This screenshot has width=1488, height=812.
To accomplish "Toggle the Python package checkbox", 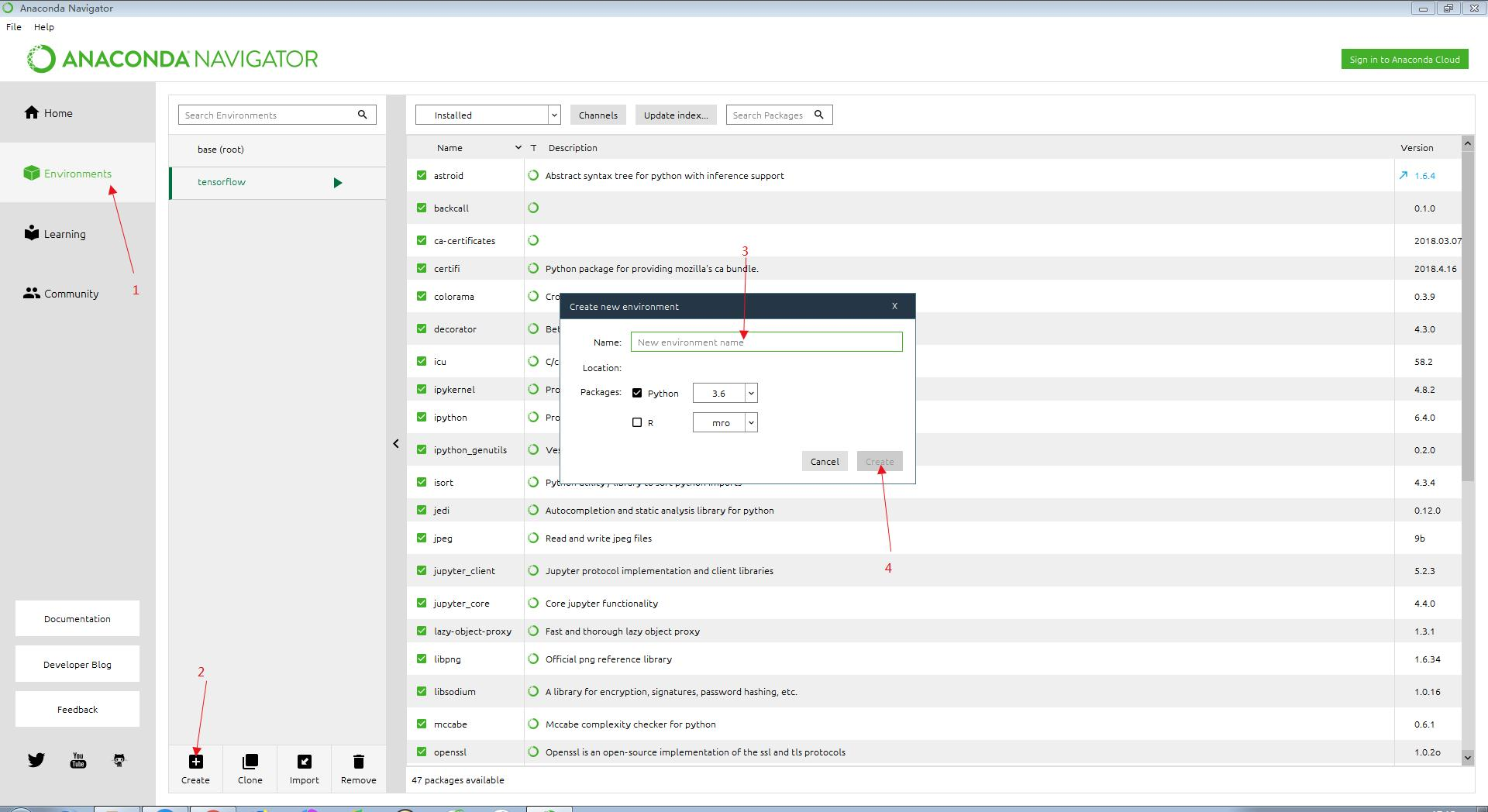I will [637, 393].
